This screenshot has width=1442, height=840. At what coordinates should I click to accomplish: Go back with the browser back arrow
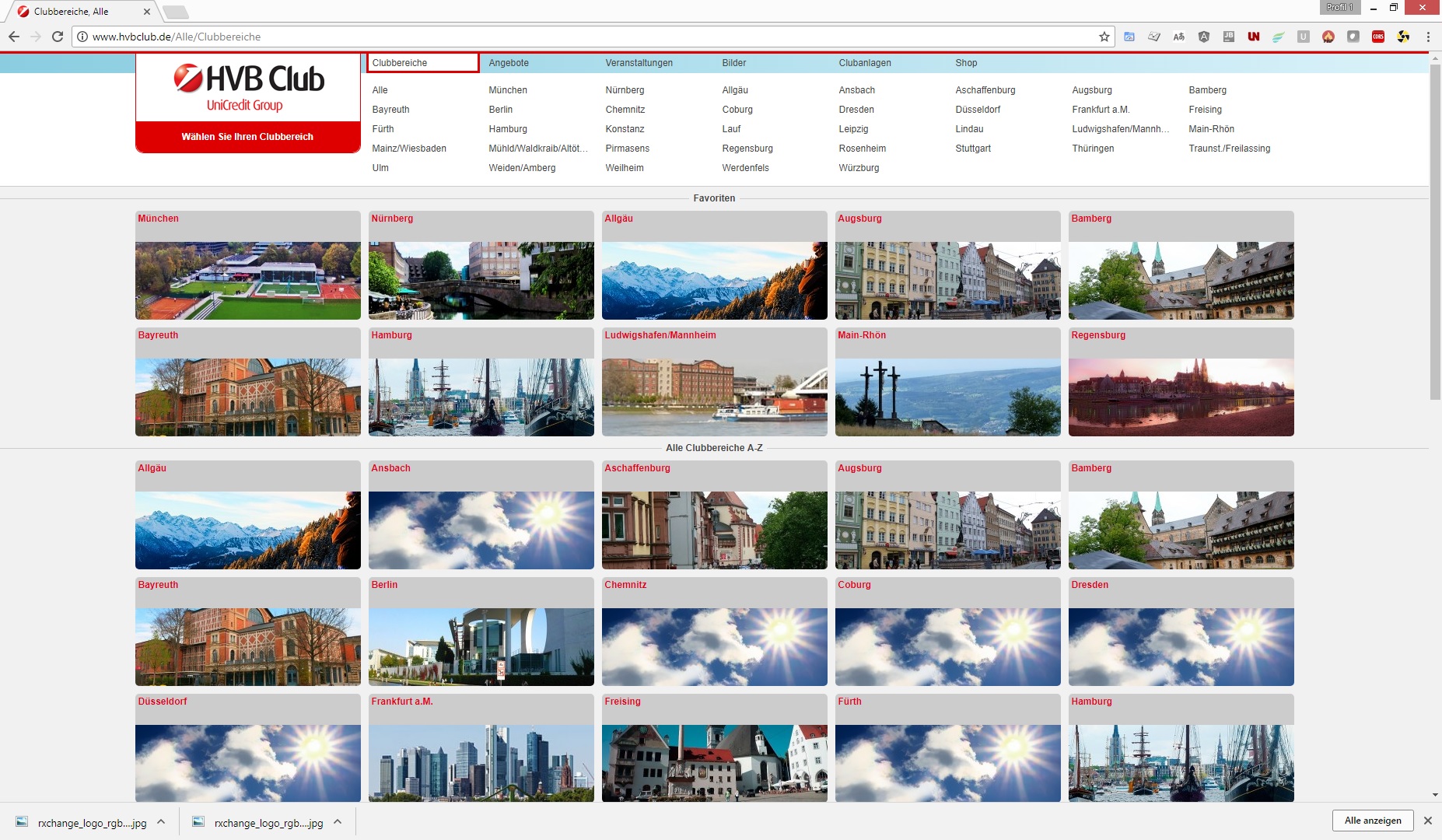14,37
